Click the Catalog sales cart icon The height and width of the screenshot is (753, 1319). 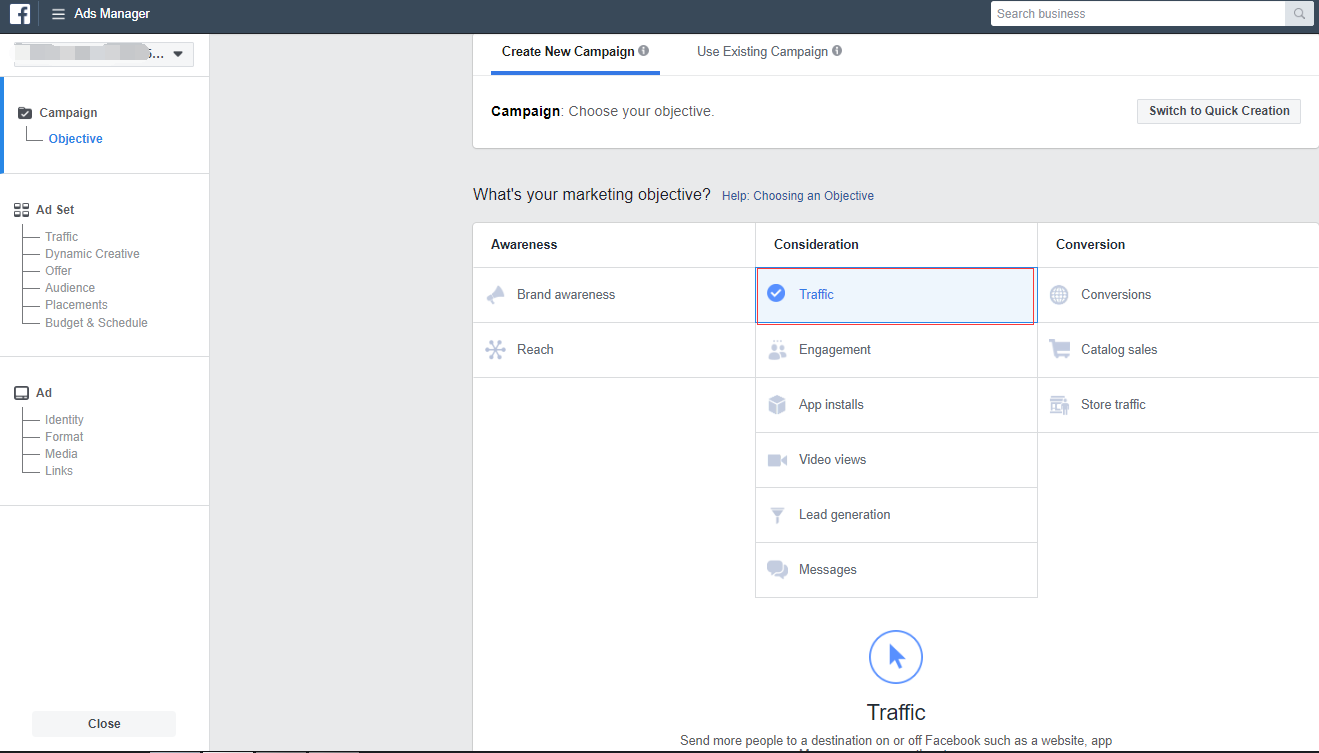(1059, 349)
